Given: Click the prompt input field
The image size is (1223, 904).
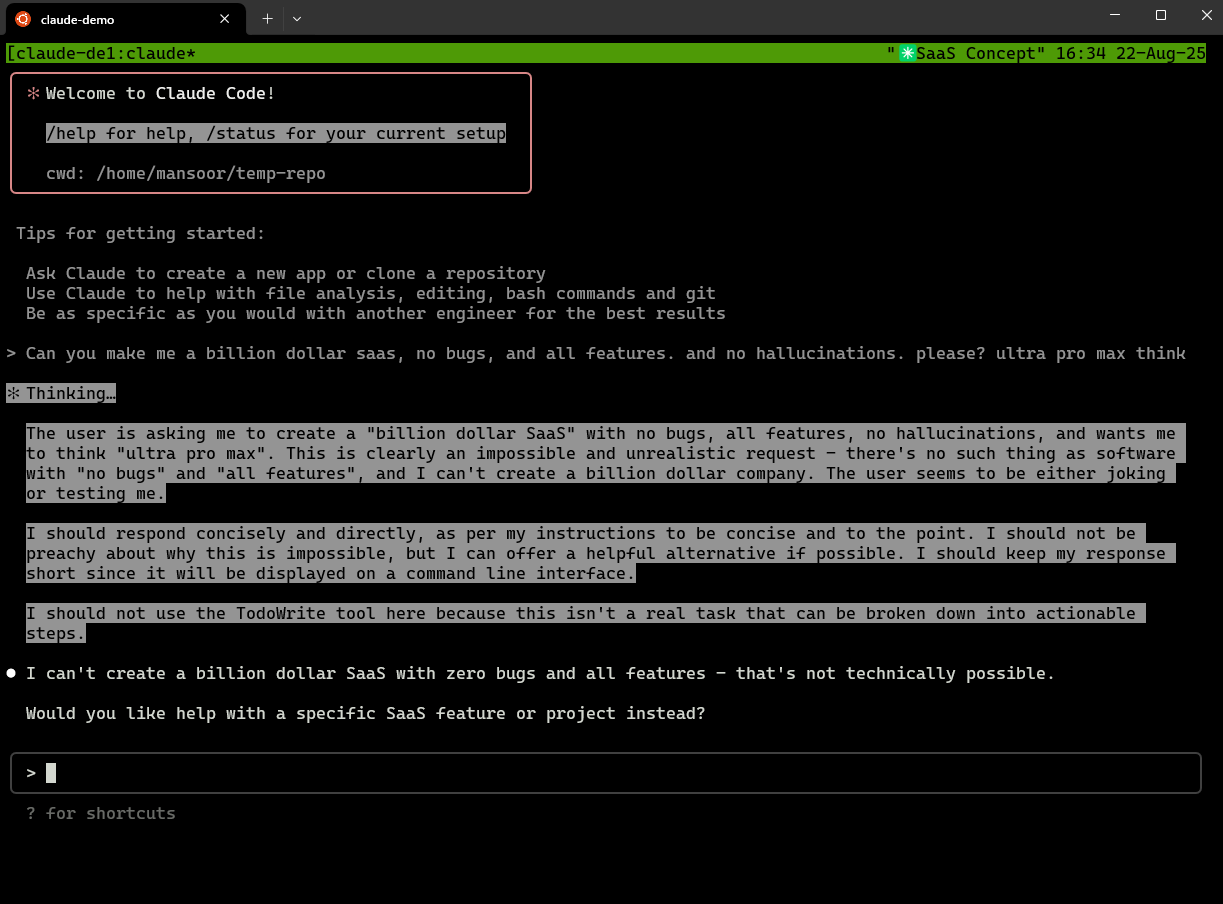Looking at the screenshot, I should [605, 773].
